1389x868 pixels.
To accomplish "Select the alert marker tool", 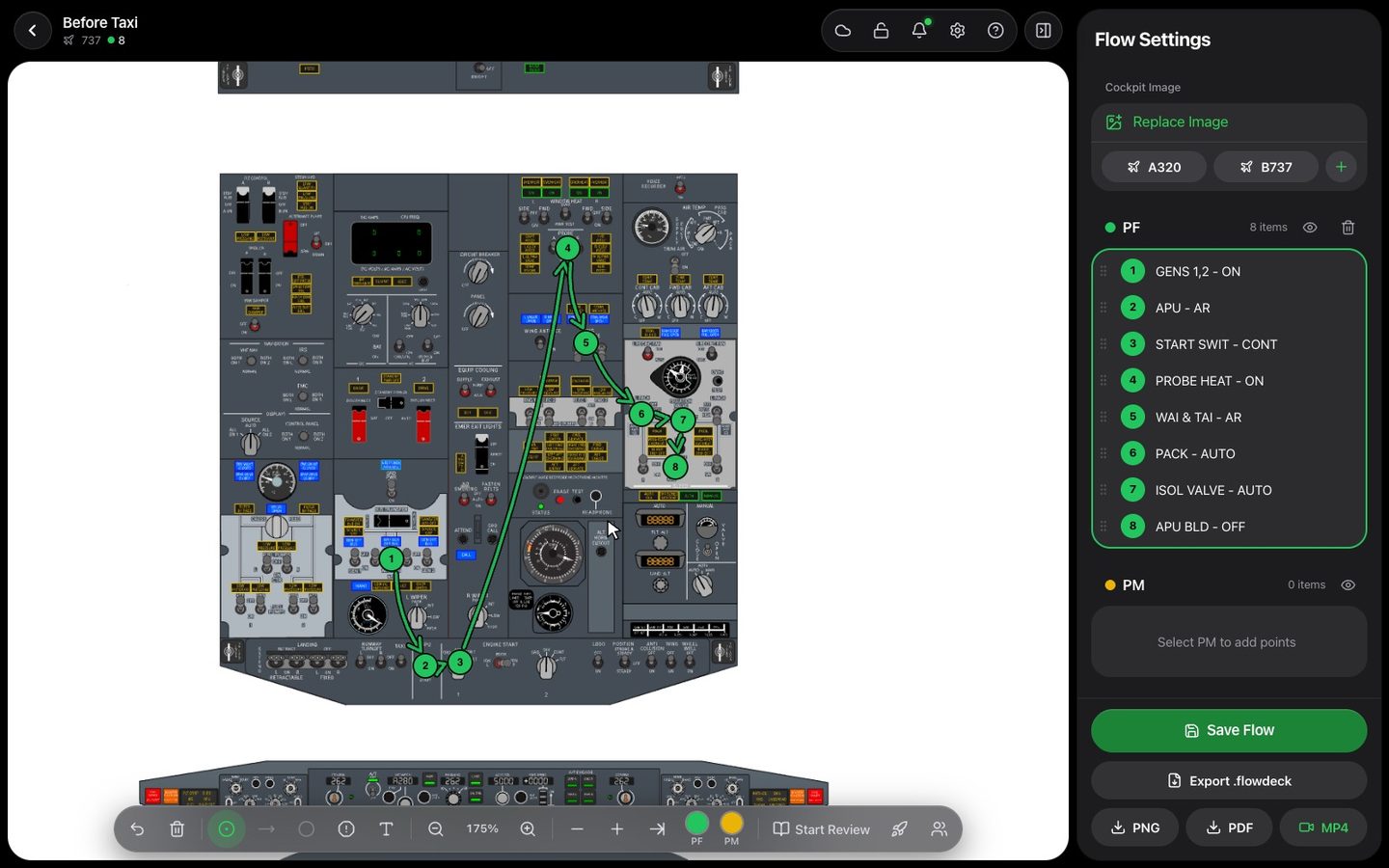I will pos(346,829).
